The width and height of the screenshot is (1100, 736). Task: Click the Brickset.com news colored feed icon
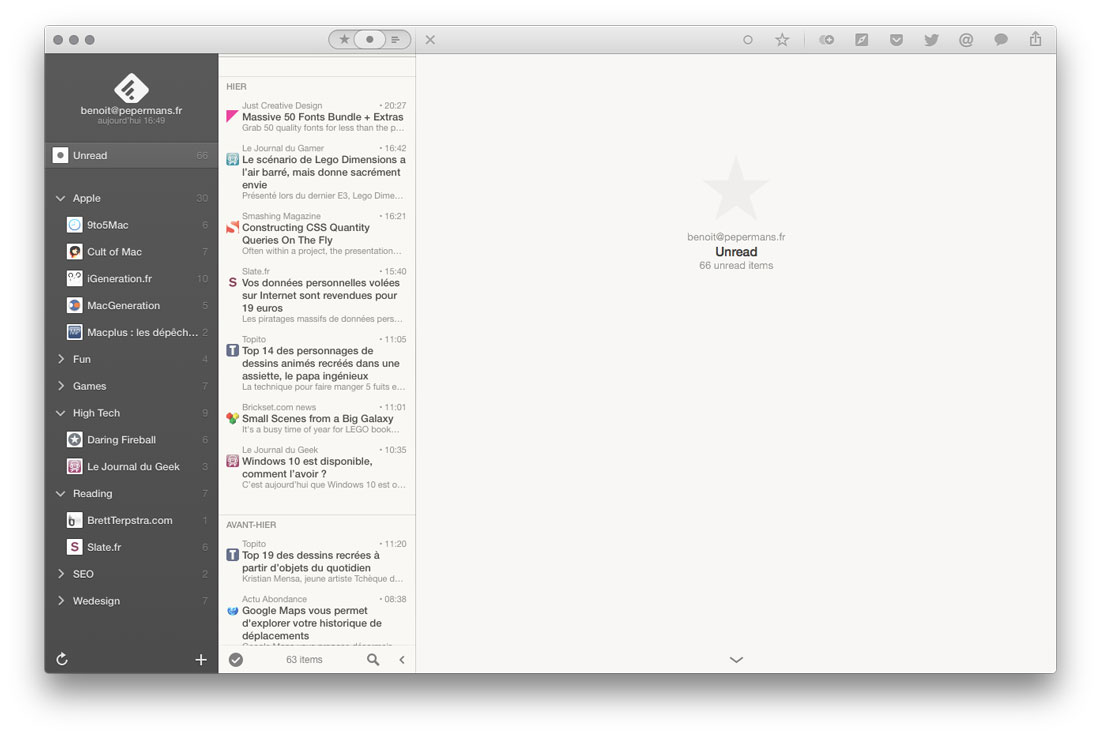tap(232, 418)
